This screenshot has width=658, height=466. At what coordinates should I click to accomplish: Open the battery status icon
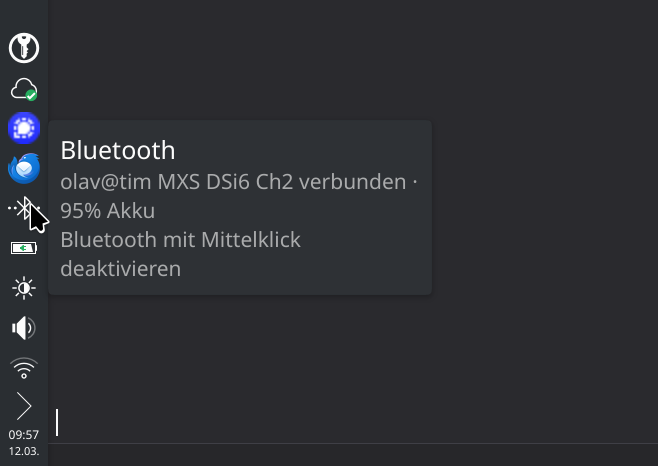point(24,248)
